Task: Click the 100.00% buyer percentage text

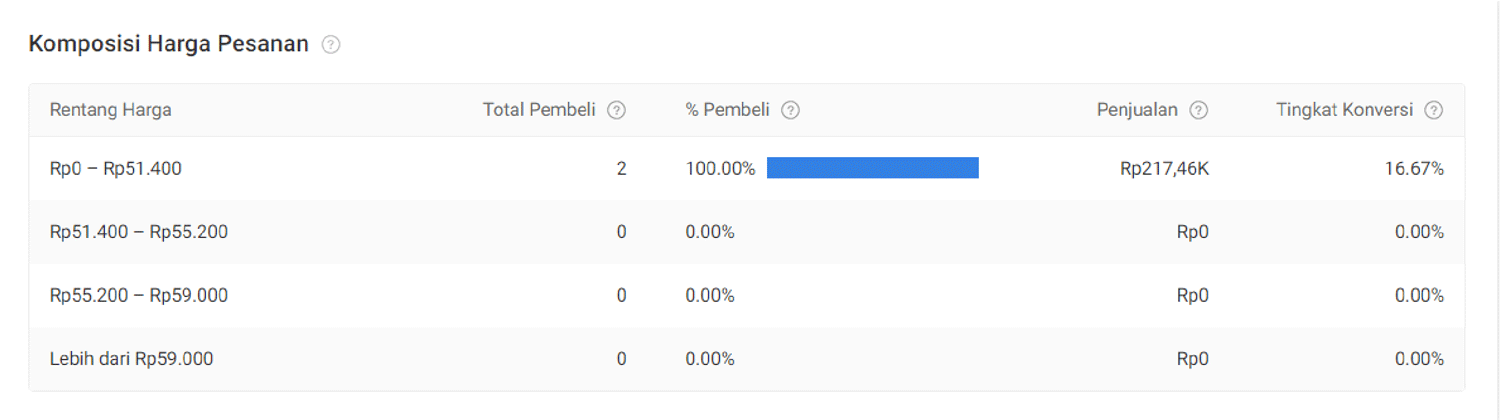Action: pos(720,169)
